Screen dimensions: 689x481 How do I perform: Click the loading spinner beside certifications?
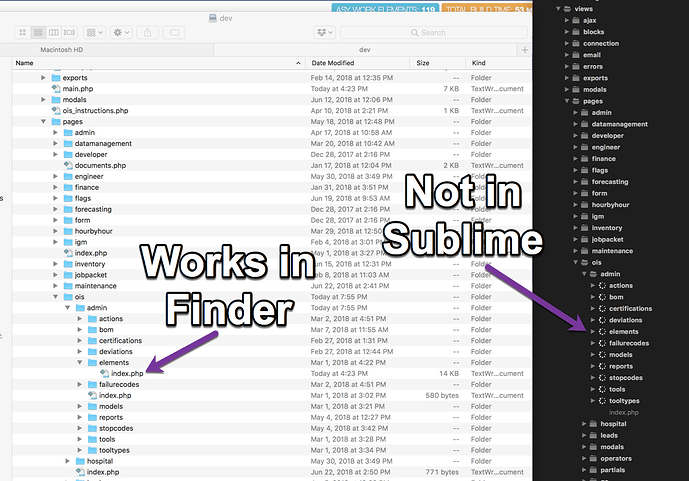click(602, 309)
